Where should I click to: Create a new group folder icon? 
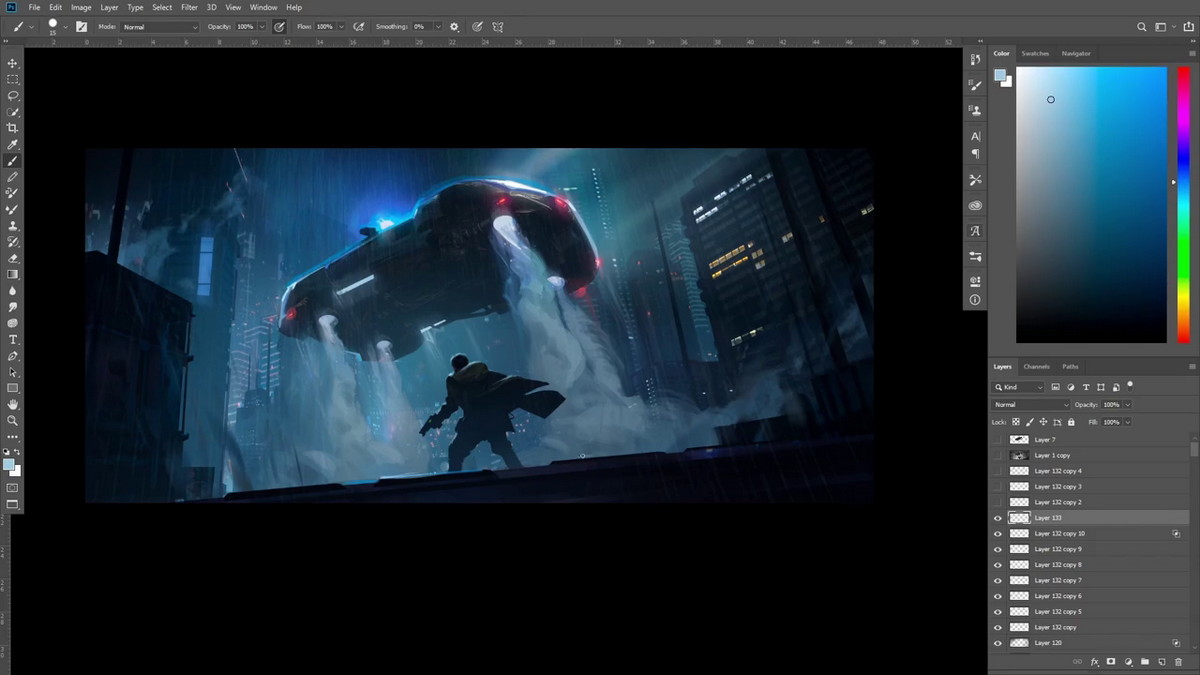click(1145, 662)
